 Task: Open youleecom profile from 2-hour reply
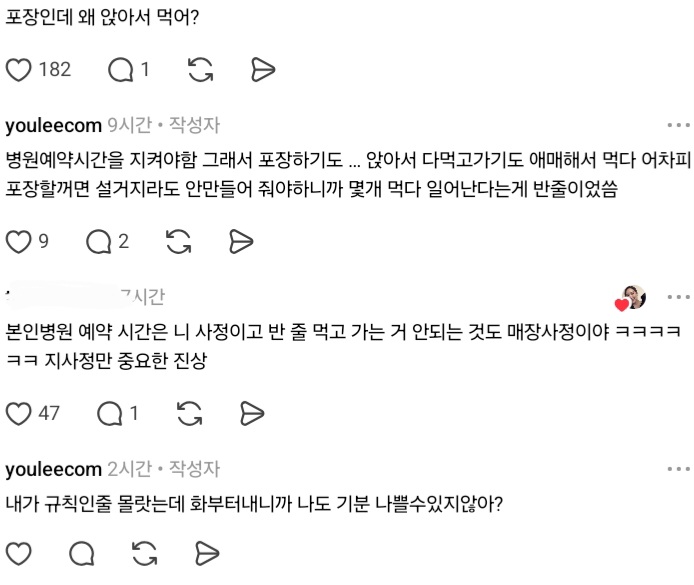coord(54,469)
